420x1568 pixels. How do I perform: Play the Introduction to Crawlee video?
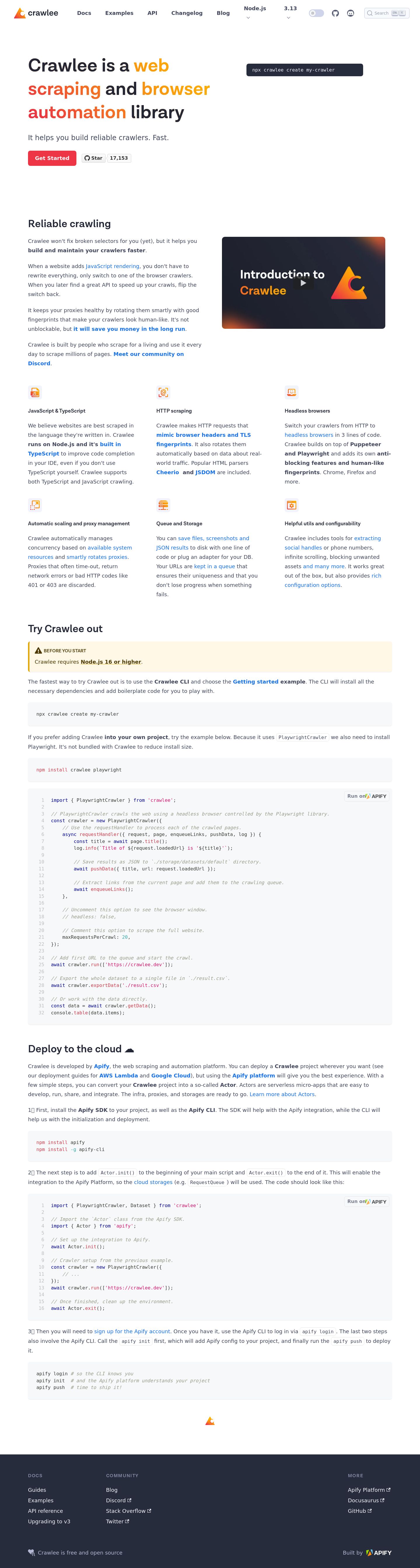(x=303, y=282)
